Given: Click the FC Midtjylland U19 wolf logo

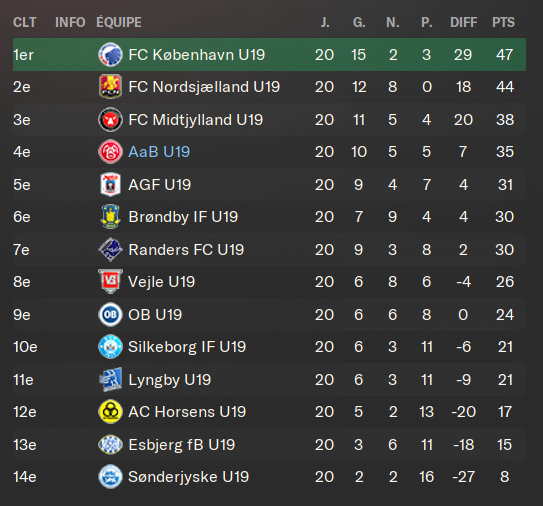Looking at the screenshot, I should click(110, 120).
